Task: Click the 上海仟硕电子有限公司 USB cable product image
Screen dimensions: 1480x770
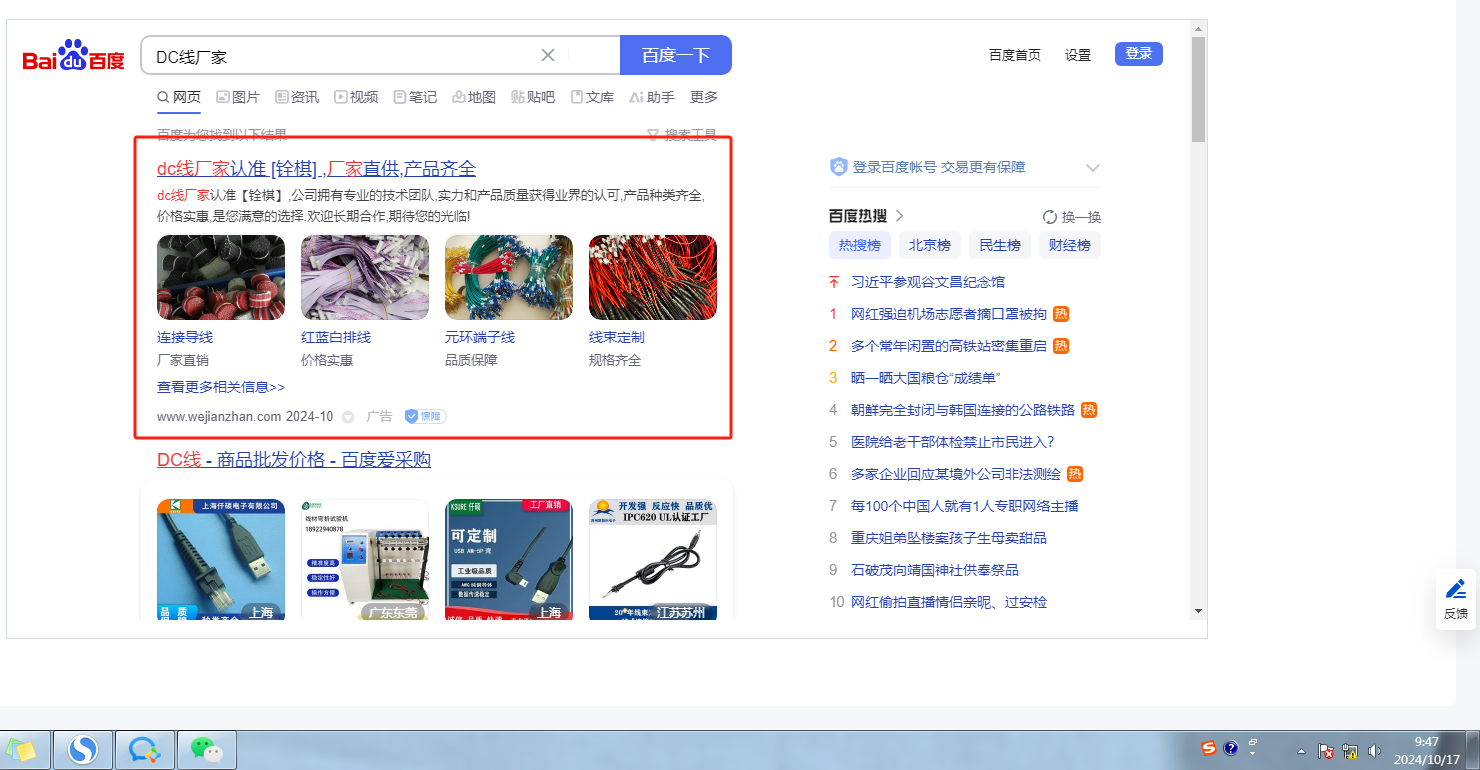Action: click(x=221, y=560)
